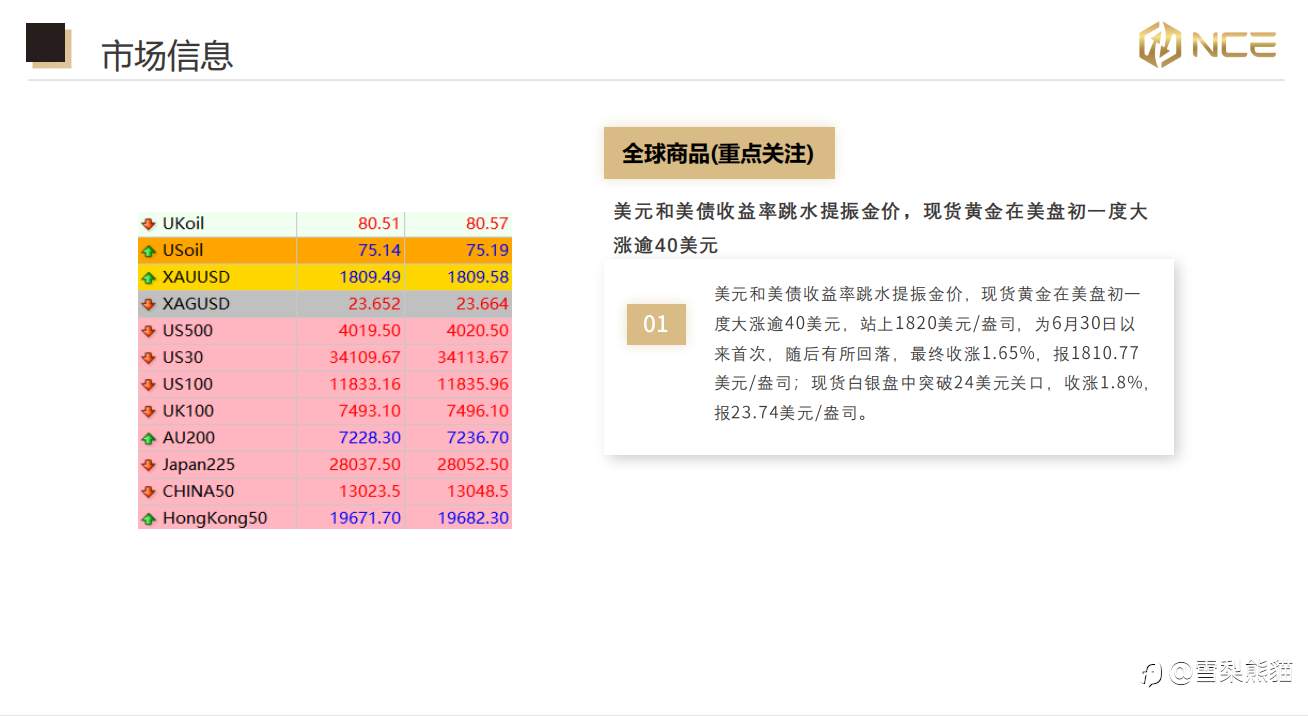
Task: Click the NCE logo in the header
Action: 1207,45
